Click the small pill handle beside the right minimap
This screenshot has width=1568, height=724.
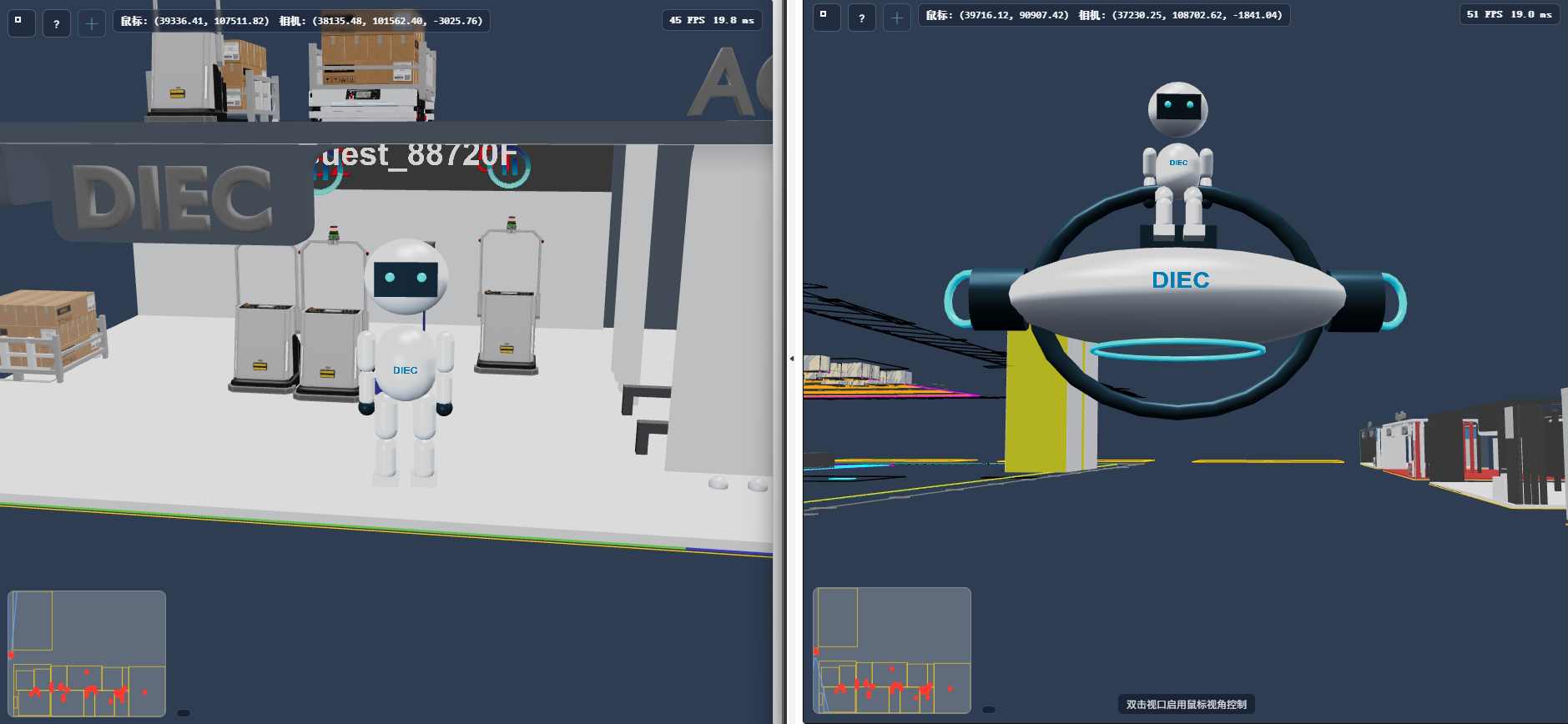(x=989, y=709)
